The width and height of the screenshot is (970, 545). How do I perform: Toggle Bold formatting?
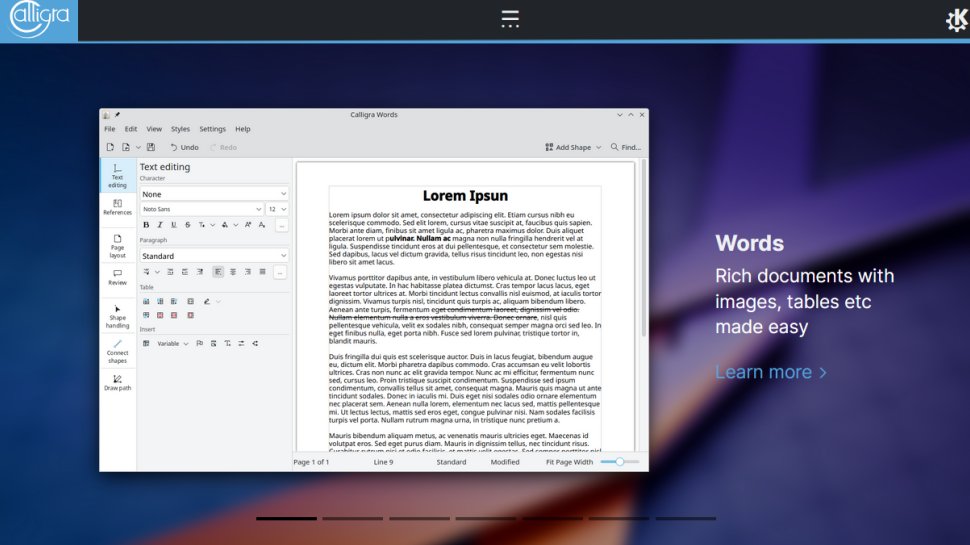tap(146, 225)
